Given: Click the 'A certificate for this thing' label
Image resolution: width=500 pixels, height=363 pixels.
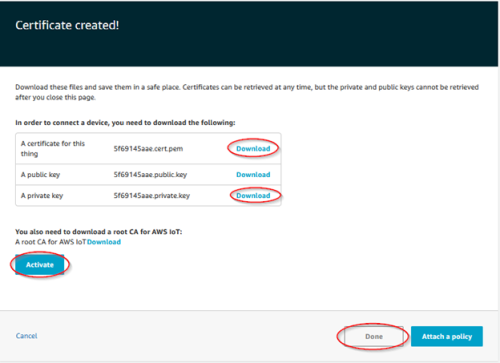Looking at the screenshot, I should (53, 149).
